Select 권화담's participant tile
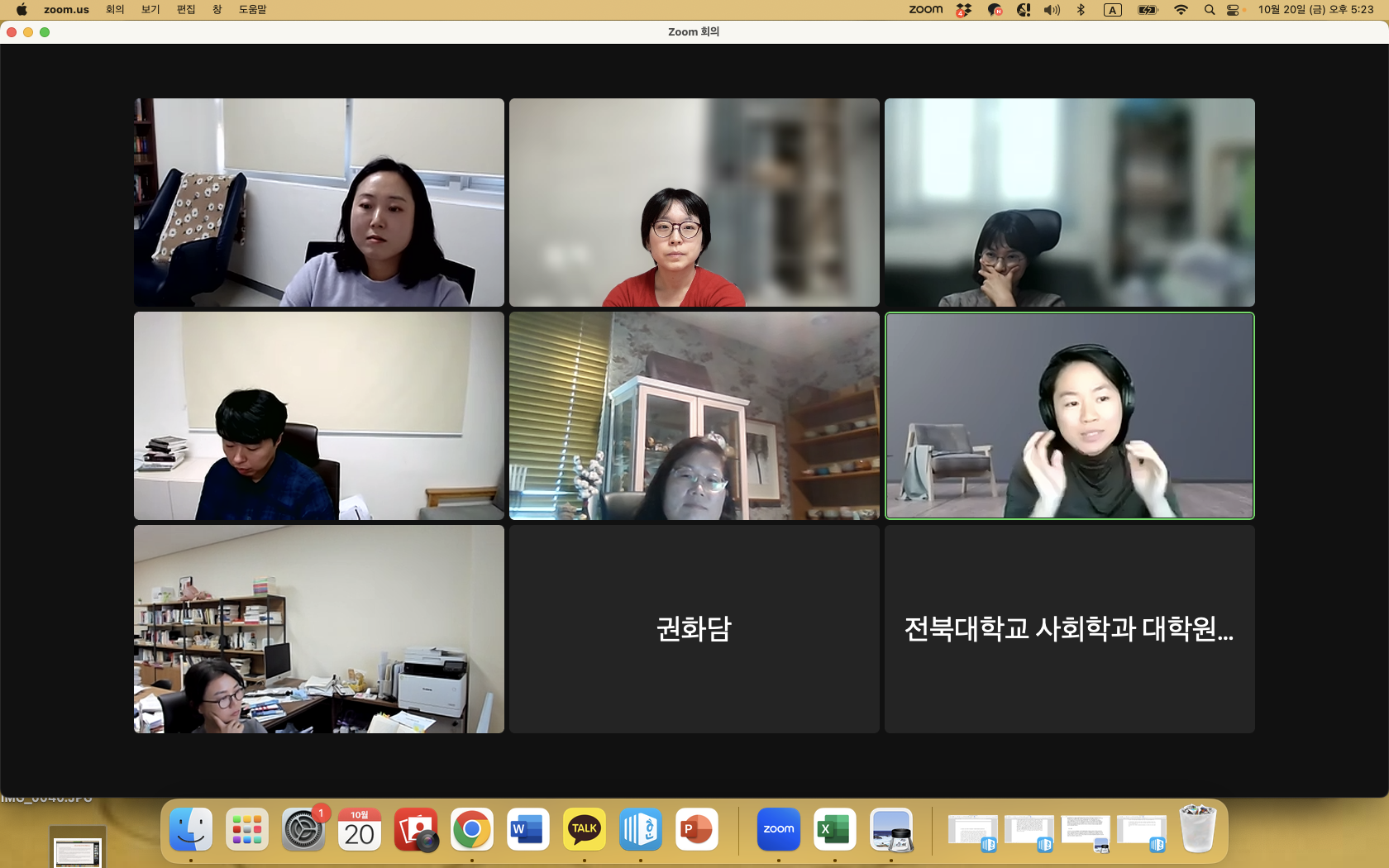Viewport: 1389px width, 868px height. pos(694,628)
